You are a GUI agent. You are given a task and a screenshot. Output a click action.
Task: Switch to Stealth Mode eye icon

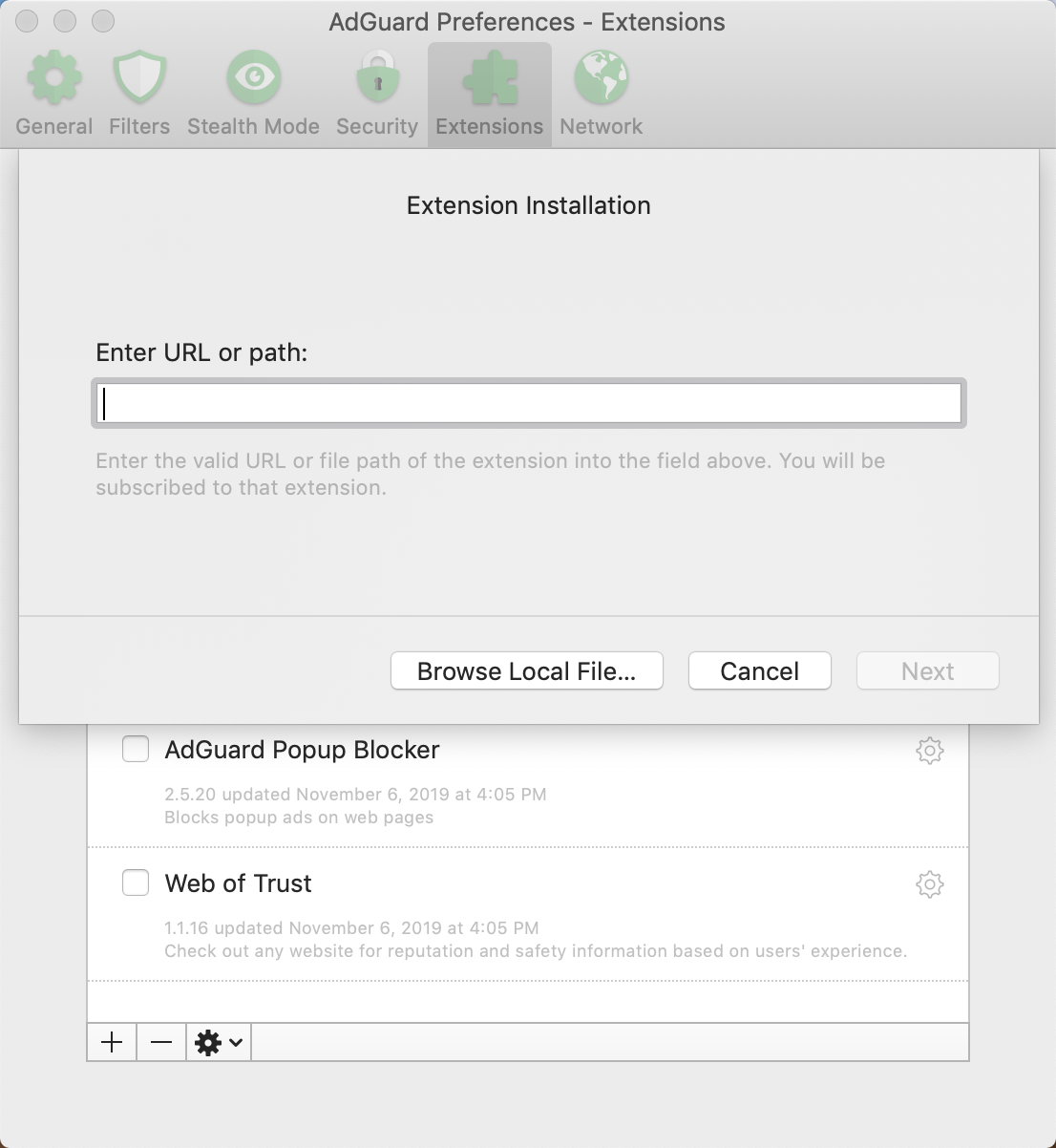click(x=253, y=78)
